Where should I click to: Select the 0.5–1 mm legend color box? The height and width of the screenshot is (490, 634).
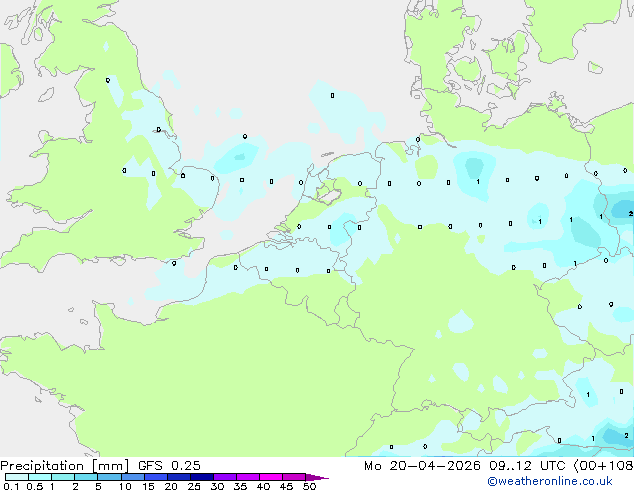click(40, 477)
